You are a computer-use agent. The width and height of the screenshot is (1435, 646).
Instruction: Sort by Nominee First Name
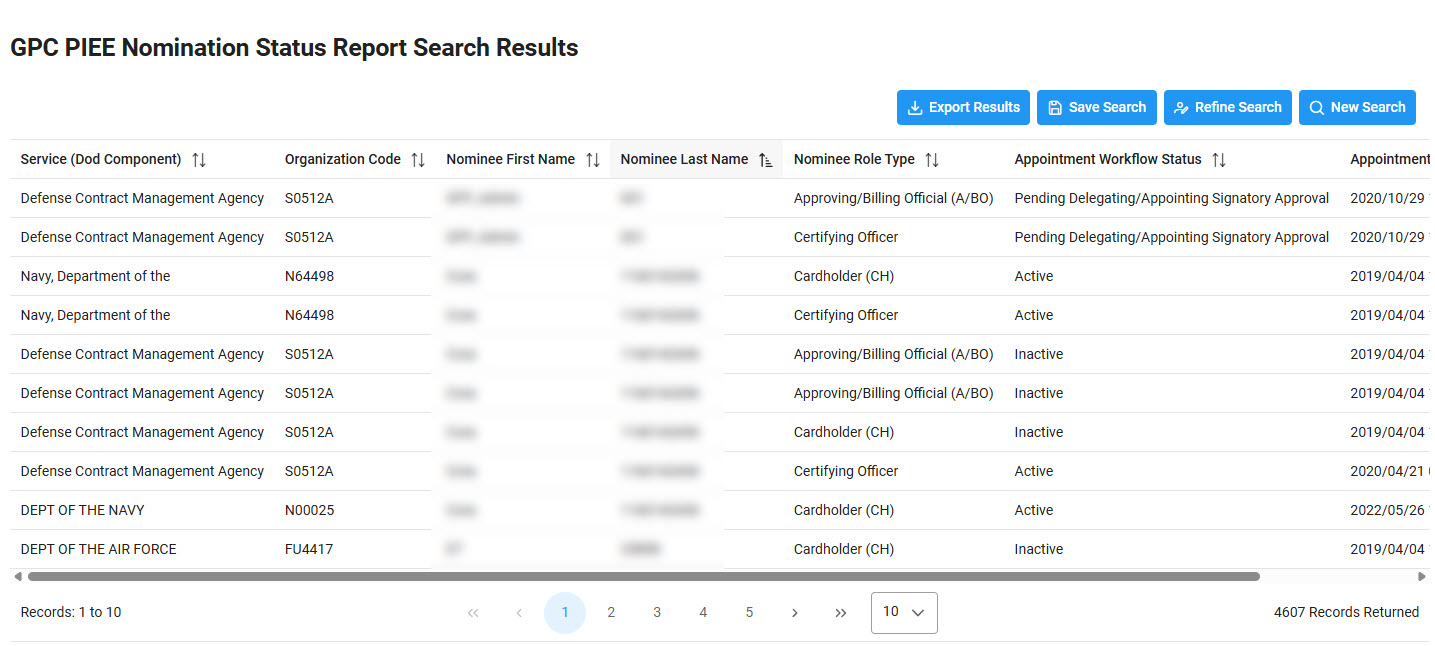(x=594, y=159)
